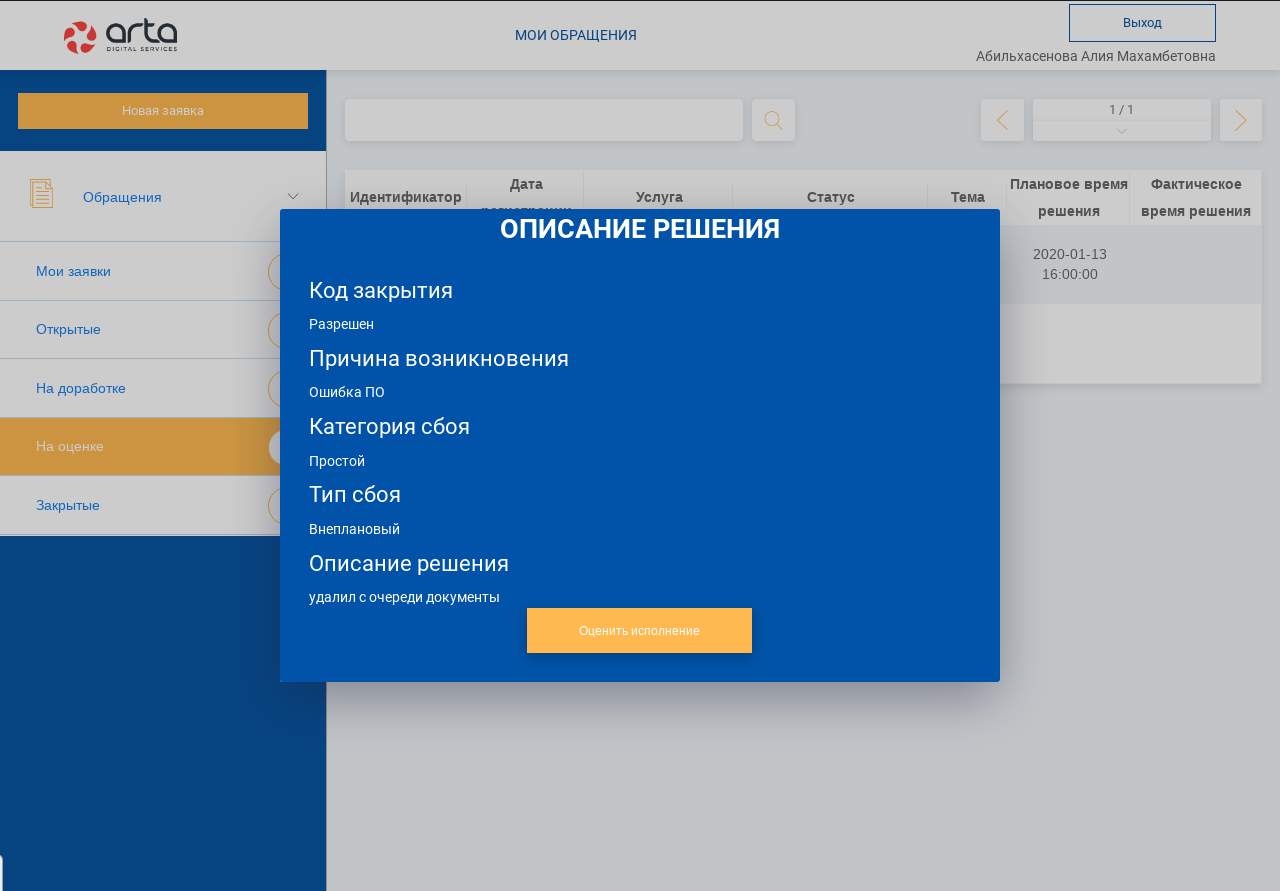
Task: Click the Идентификатор column header
Action: [406, 197]
